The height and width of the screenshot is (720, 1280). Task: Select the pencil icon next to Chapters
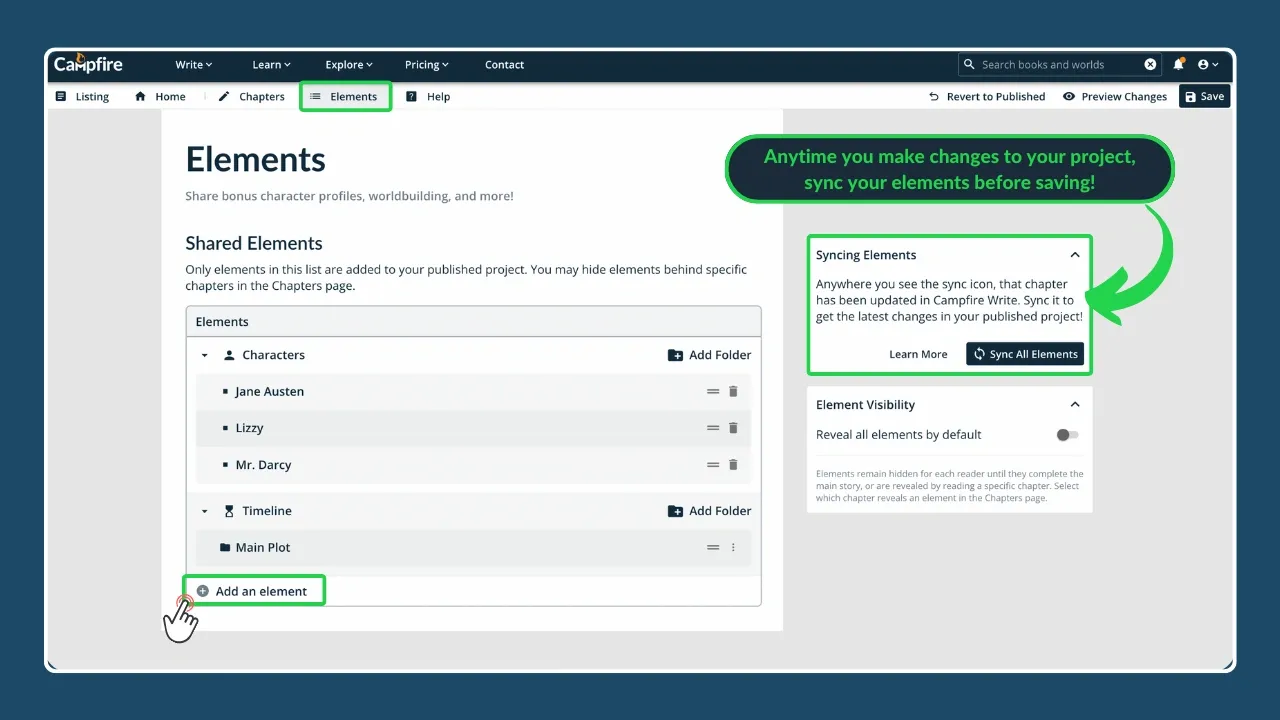pos(222,96)
